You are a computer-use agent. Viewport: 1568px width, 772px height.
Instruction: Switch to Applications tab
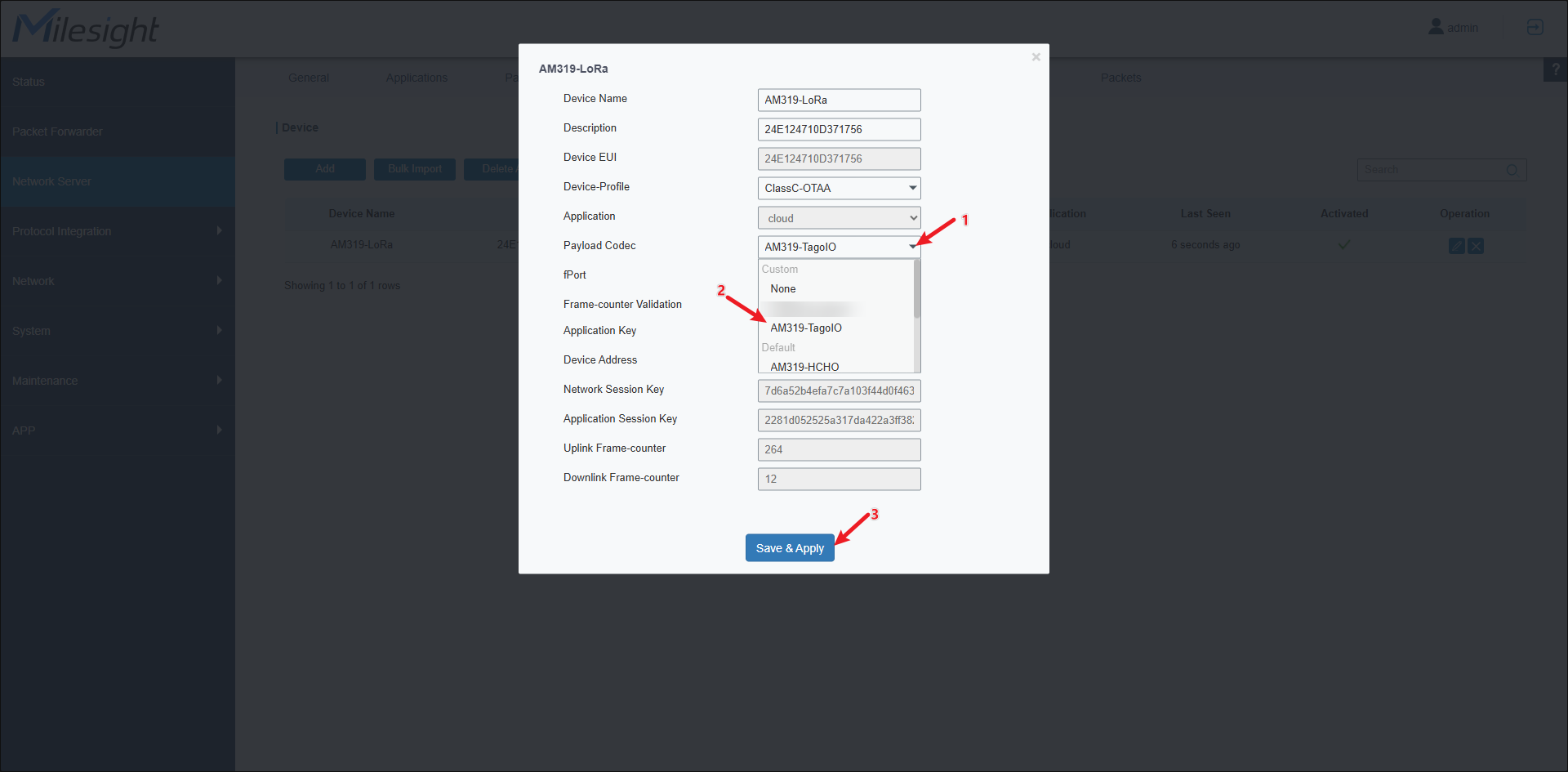[x=416, y=78]
